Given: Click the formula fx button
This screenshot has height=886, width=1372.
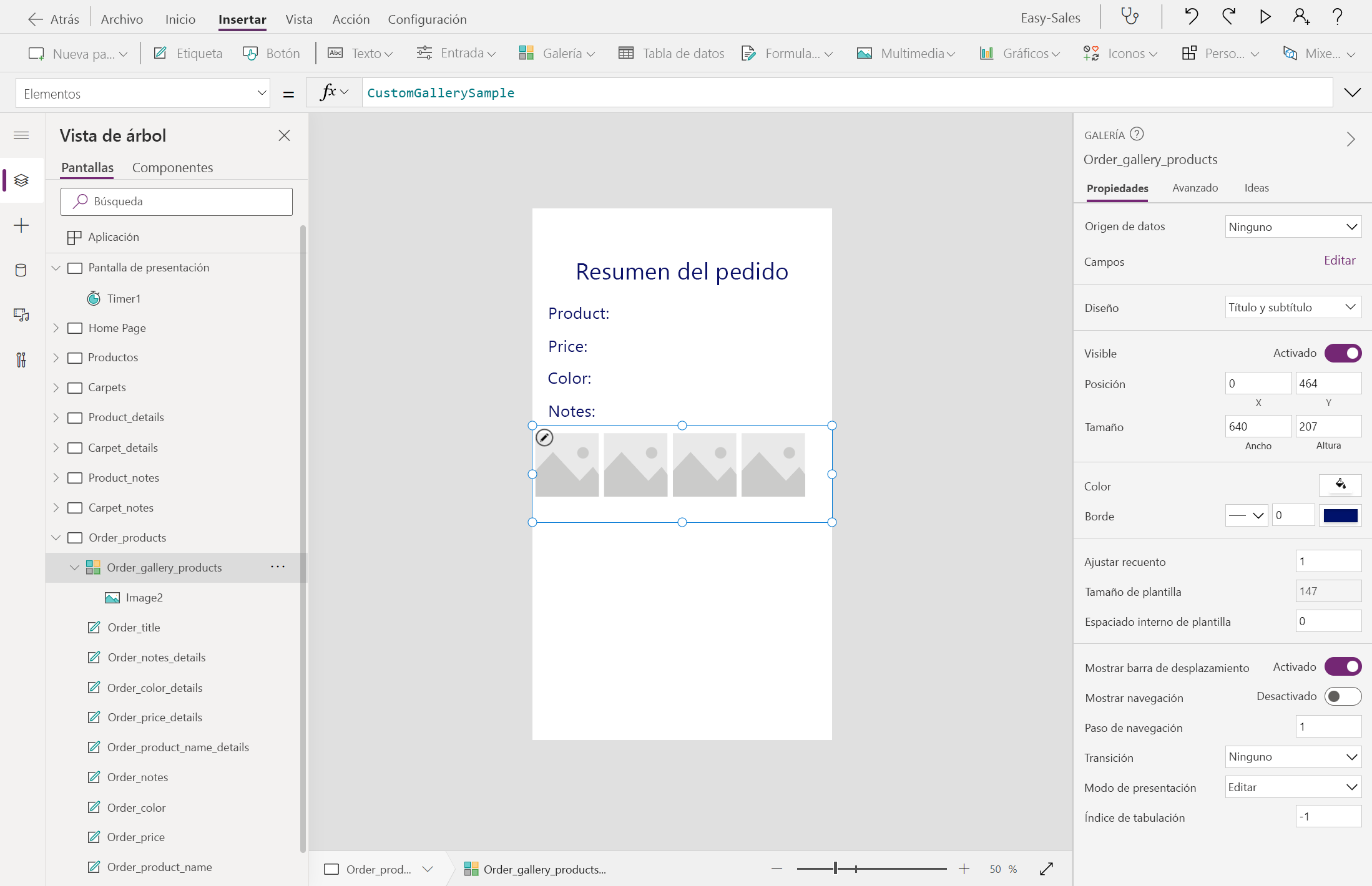Looking at the screenshot, I should click(x=334, y=92).
